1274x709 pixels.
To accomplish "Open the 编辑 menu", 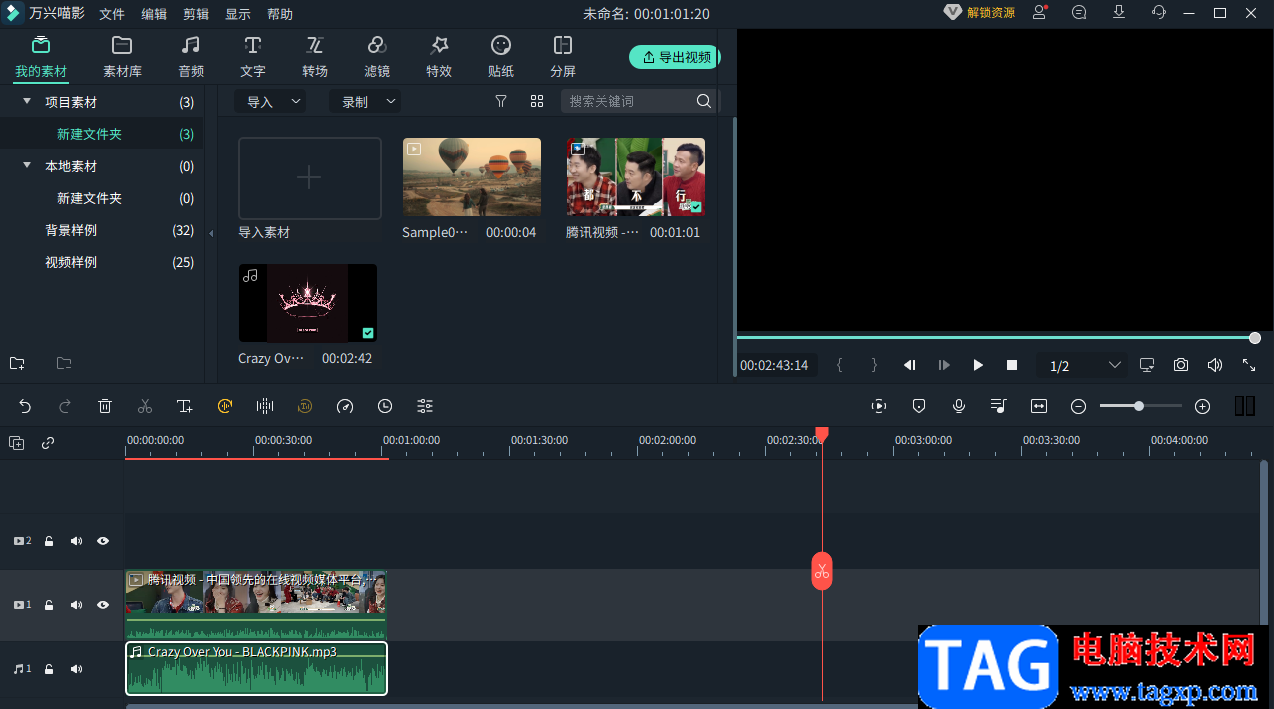I will point(154,14).
